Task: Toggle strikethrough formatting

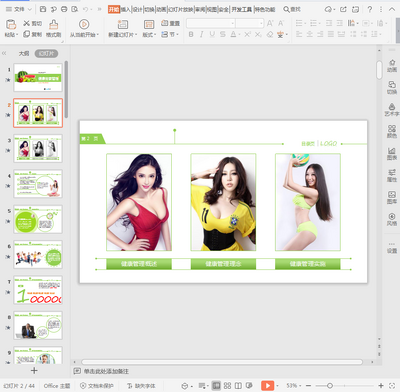Action: pyautogui.click(x=223, y=34)
